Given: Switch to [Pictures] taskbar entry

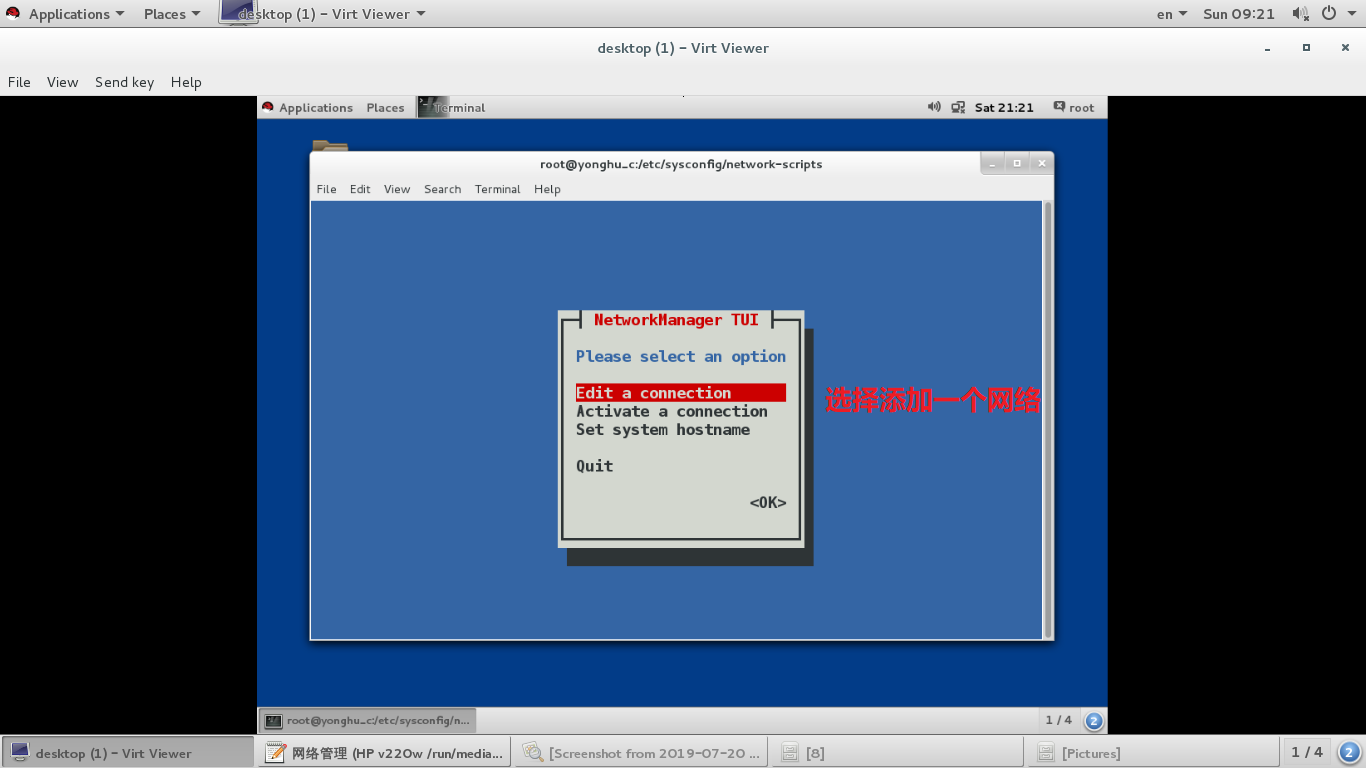Looking at the screenshot, I should pos(1155,753).
